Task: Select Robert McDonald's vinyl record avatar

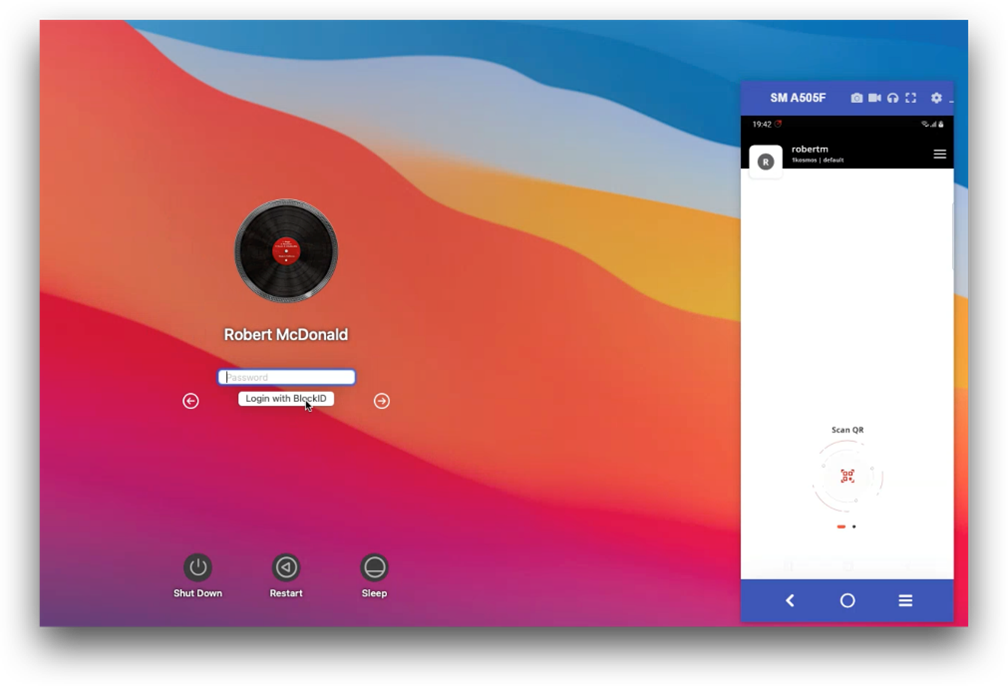Action: pyautogui.click(x=286, y=250)
